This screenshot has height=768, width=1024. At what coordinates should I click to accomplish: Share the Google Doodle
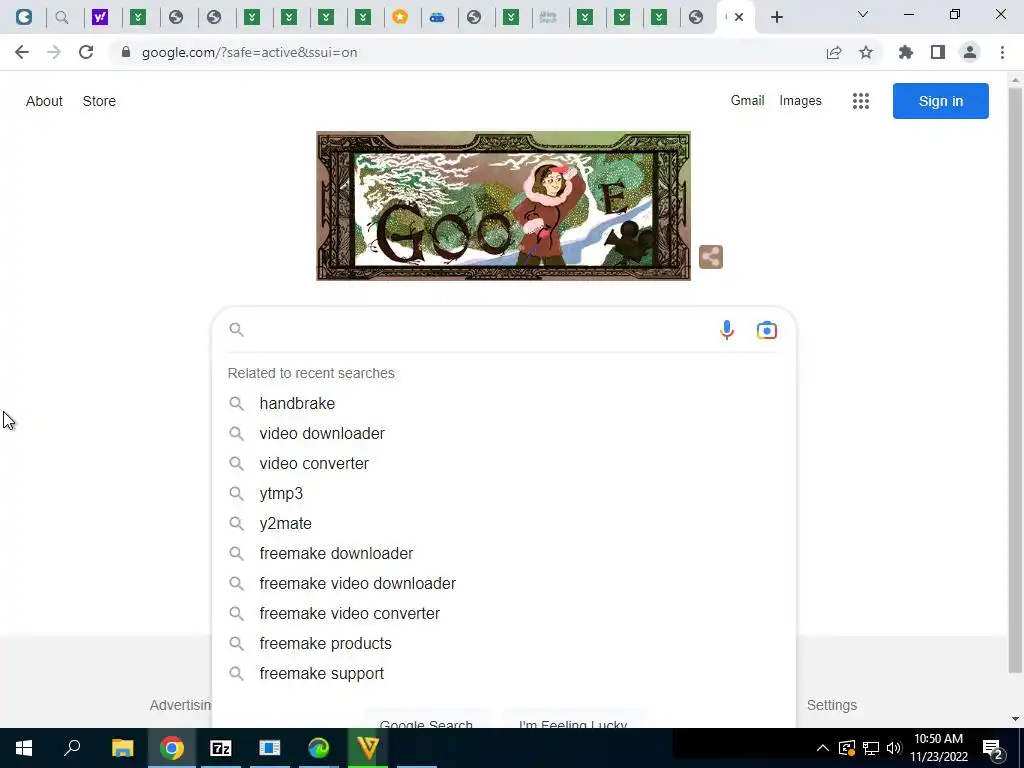click(x=711, y=257)
